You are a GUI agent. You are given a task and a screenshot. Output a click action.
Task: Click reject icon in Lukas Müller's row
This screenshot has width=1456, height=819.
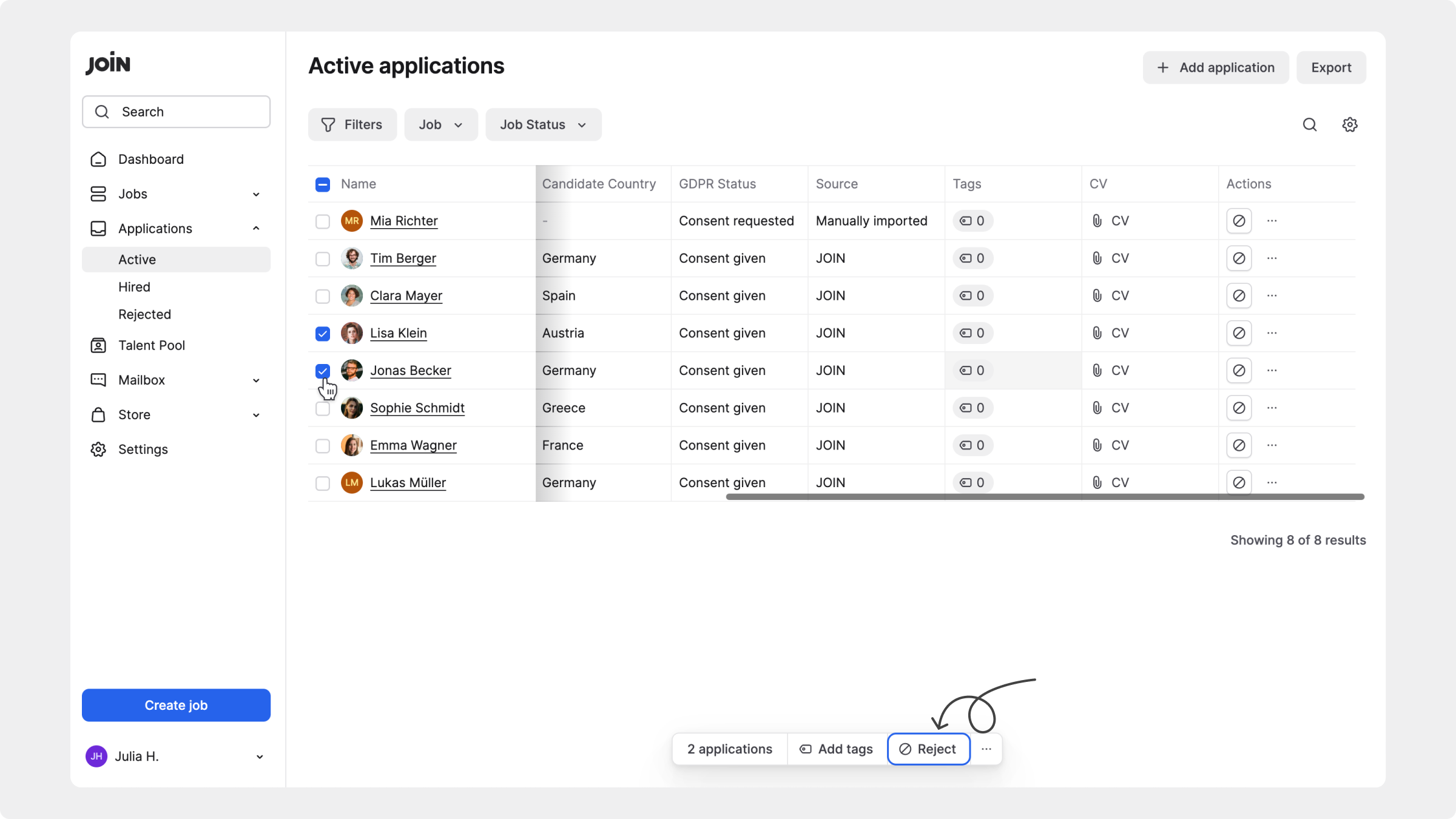[x=1239, y=483]
